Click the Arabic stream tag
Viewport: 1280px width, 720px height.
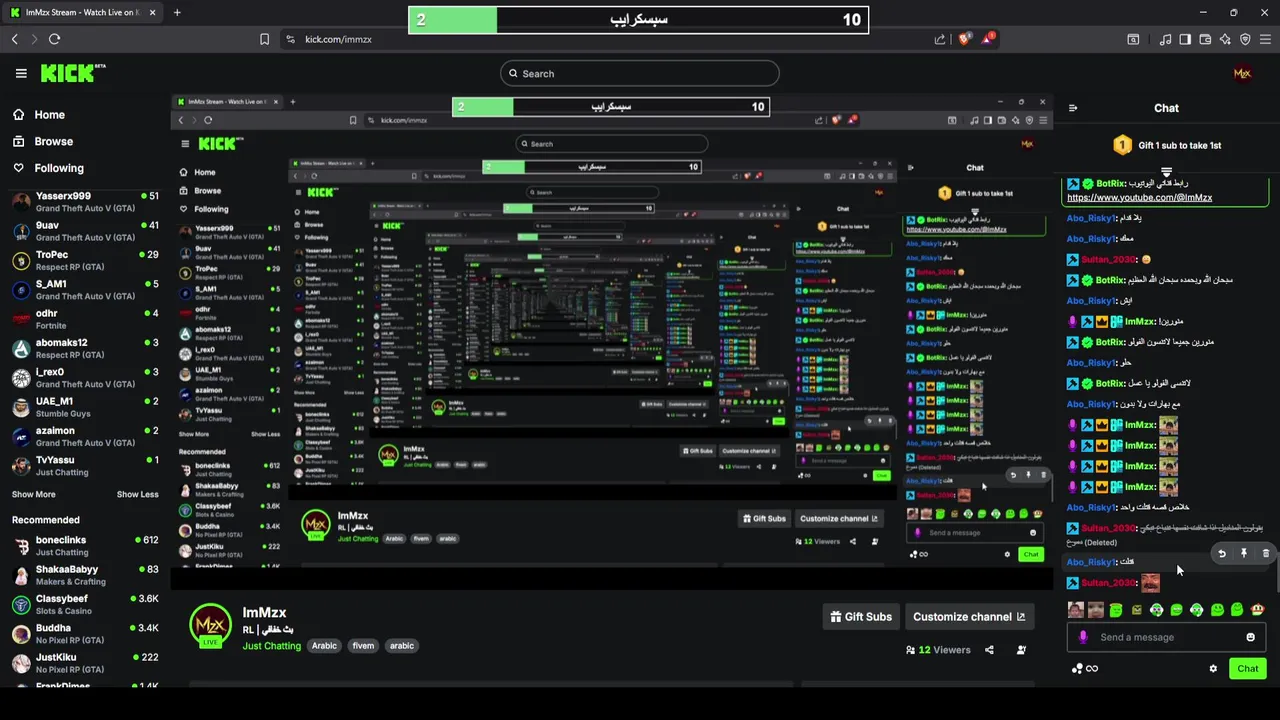click(324, 646)
